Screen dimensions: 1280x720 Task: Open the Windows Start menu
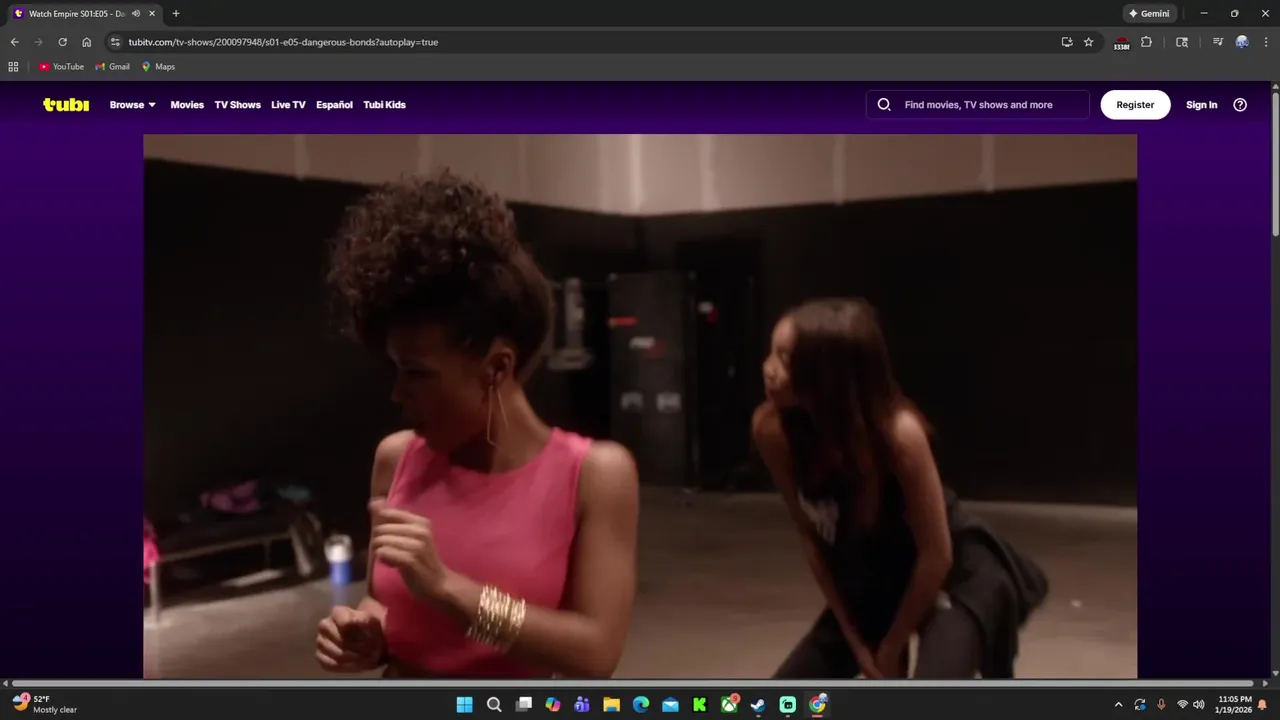[x=464, y=705]
